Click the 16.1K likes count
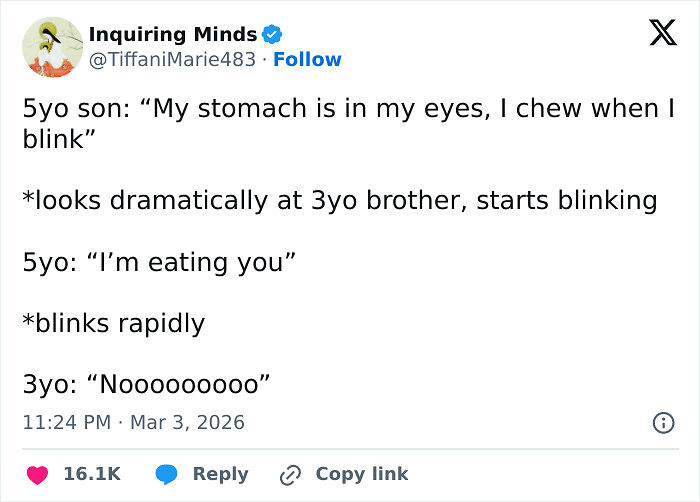The image size is (700, 502). pyautogui.click(x=92, y=474)
